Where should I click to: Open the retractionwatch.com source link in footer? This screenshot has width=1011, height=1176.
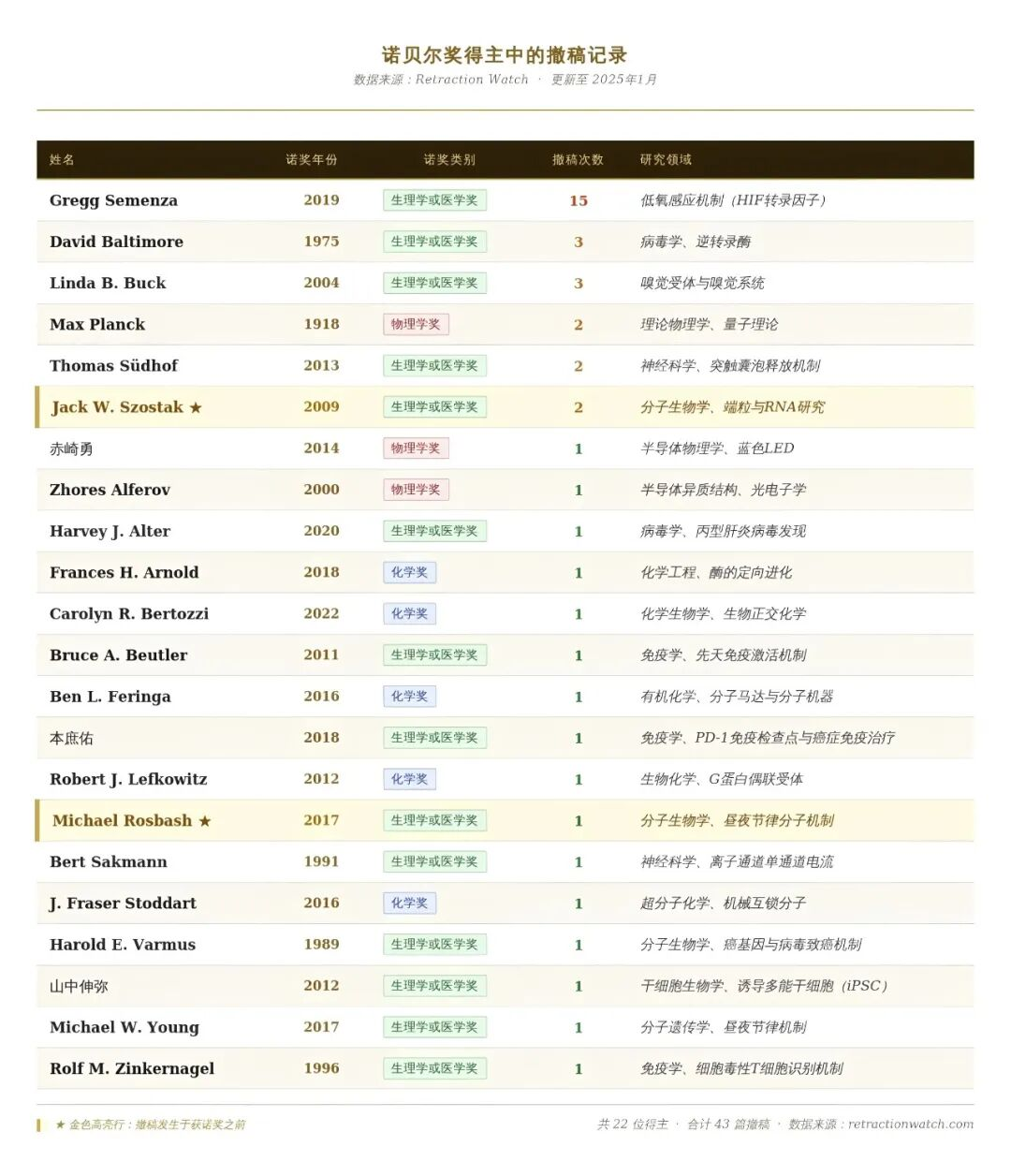pyautogui.click(x=910, y=1125)
